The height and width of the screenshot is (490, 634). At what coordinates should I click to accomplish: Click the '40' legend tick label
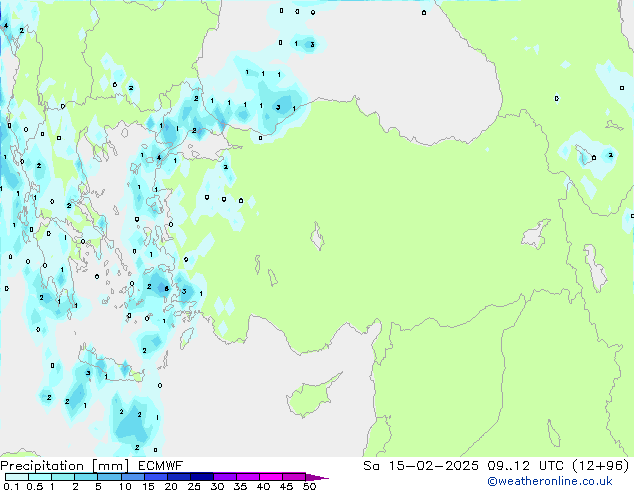click(x=263, y=486)
